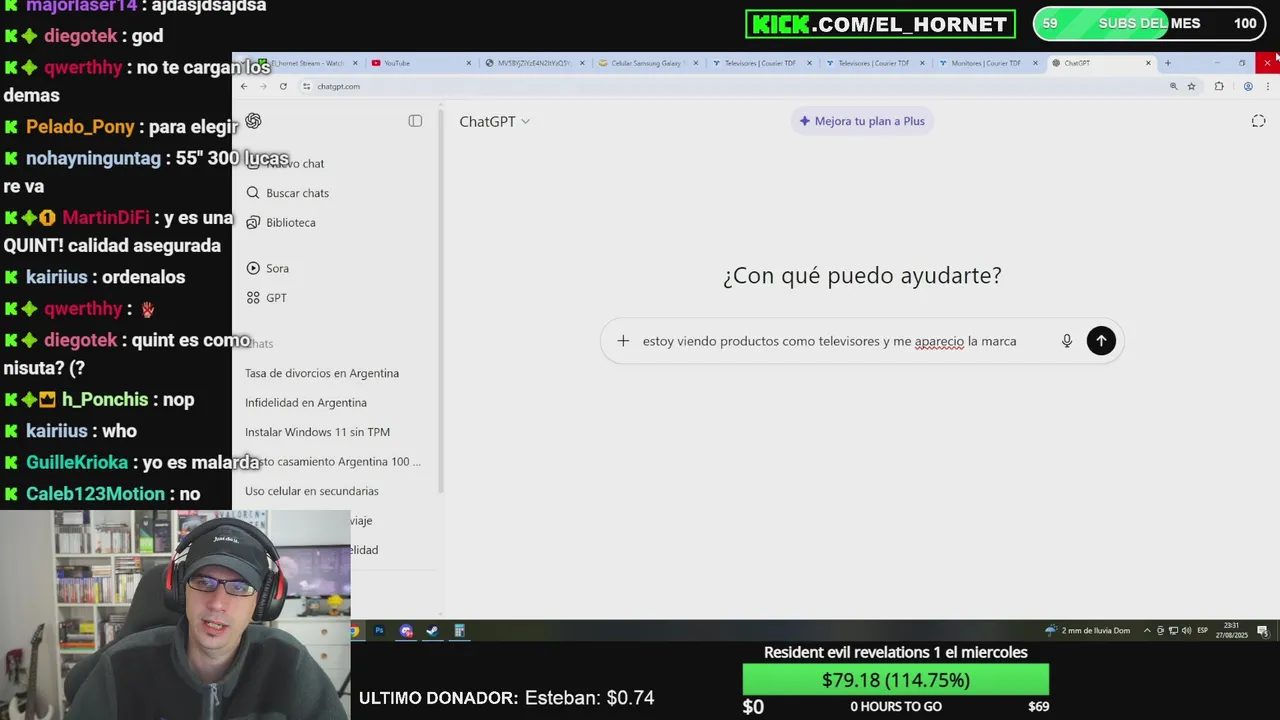
Task: Open Photoshop from the taskbar
Action: (x=379, y=631)
